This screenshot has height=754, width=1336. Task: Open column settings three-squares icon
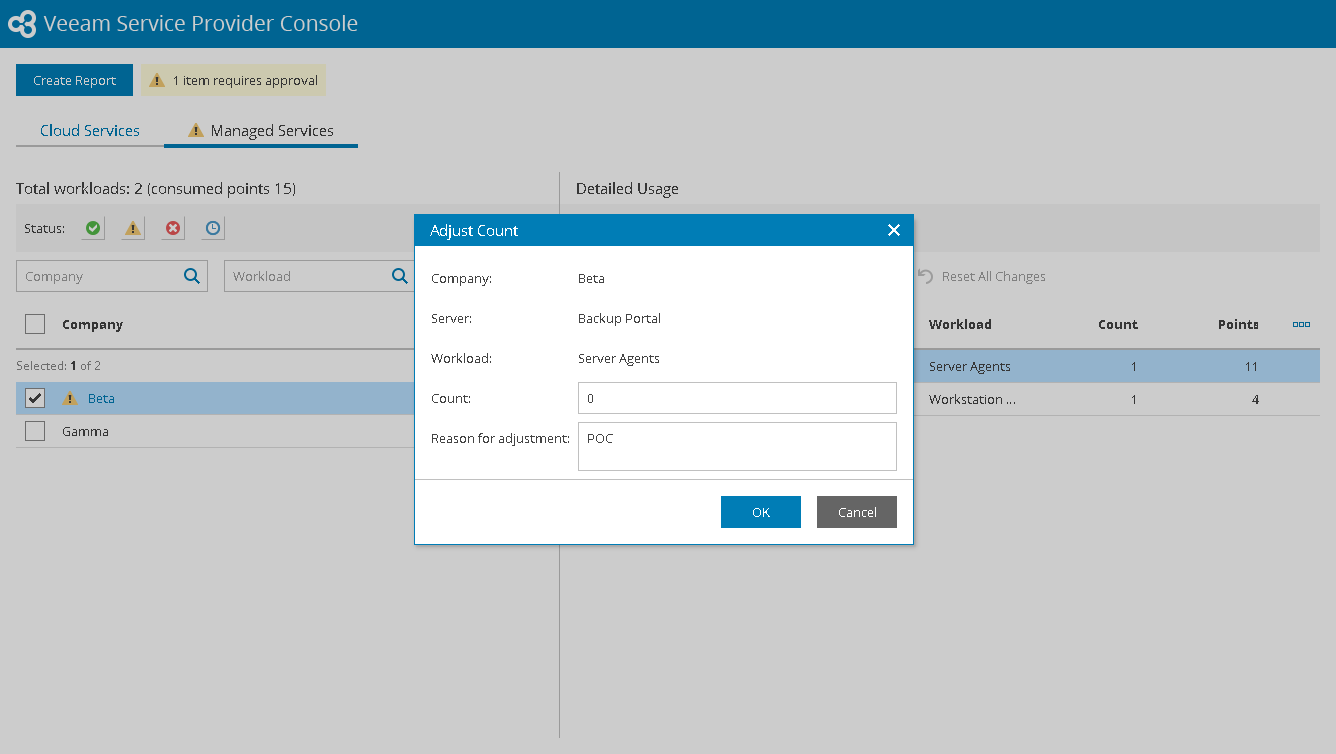(x=1301, y=324)
